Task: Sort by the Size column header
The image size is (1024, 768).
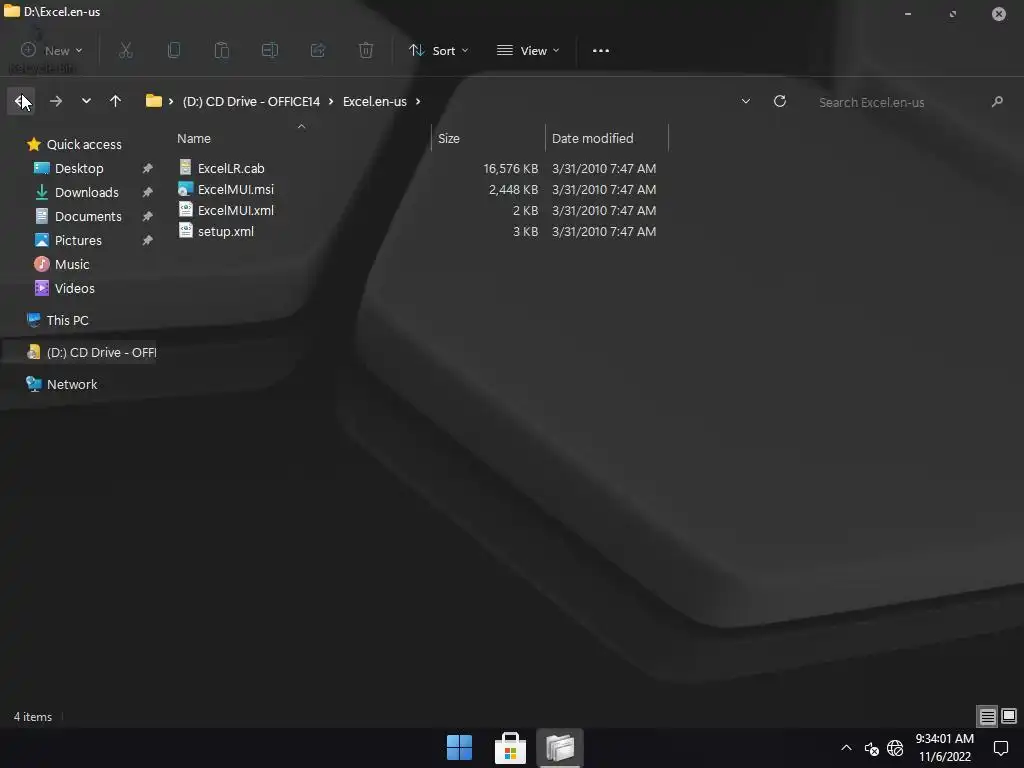Action: (x=449, y=138)
